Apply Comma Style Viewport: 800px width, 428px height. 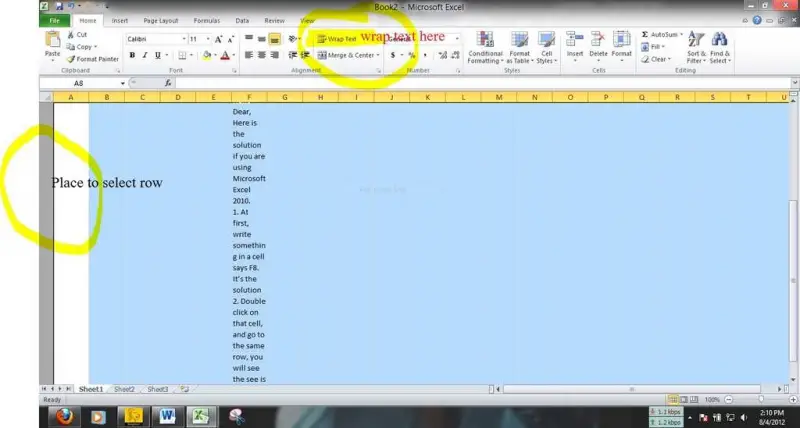click(x=425, y=55)
